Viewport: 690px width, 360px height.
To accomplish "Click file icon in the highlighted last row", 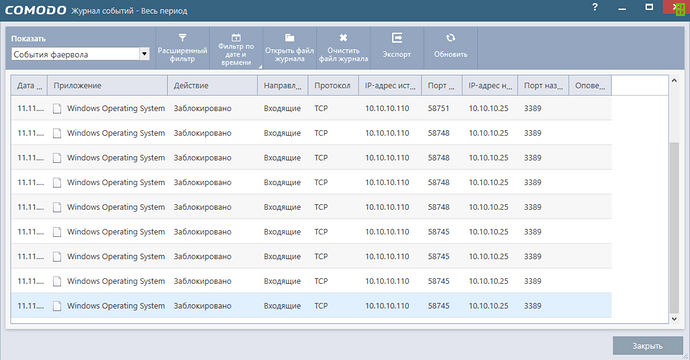I will tap(57, 306).
